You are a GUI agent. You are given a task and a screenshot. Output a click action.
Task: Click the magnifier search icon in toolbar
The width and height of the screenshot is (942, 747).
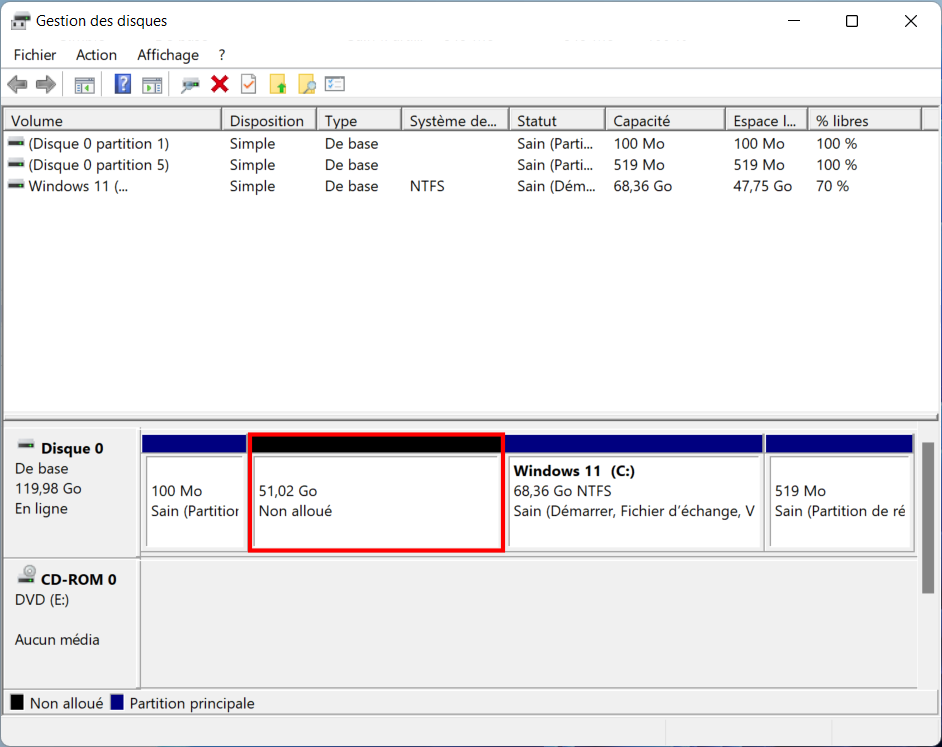306,84
